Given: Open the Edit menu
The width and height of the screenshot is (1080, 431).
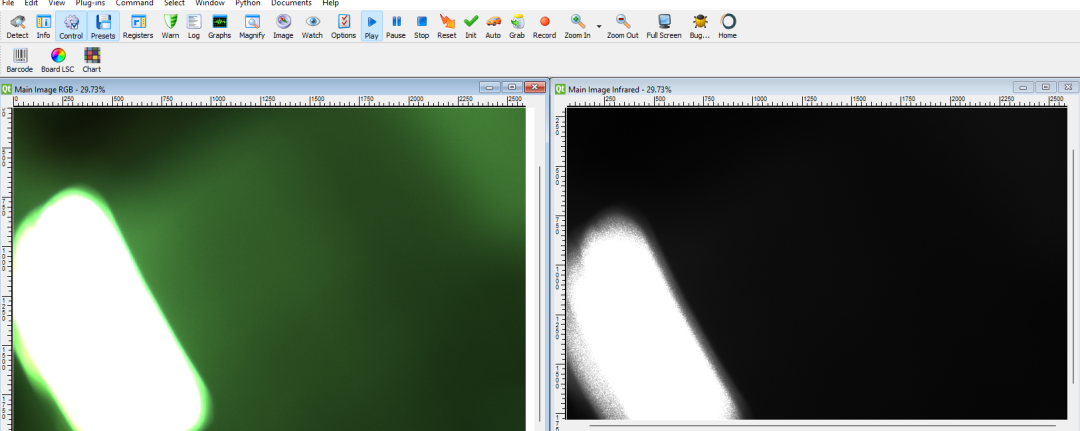Looking at the screenshot, I should [31, 3].
